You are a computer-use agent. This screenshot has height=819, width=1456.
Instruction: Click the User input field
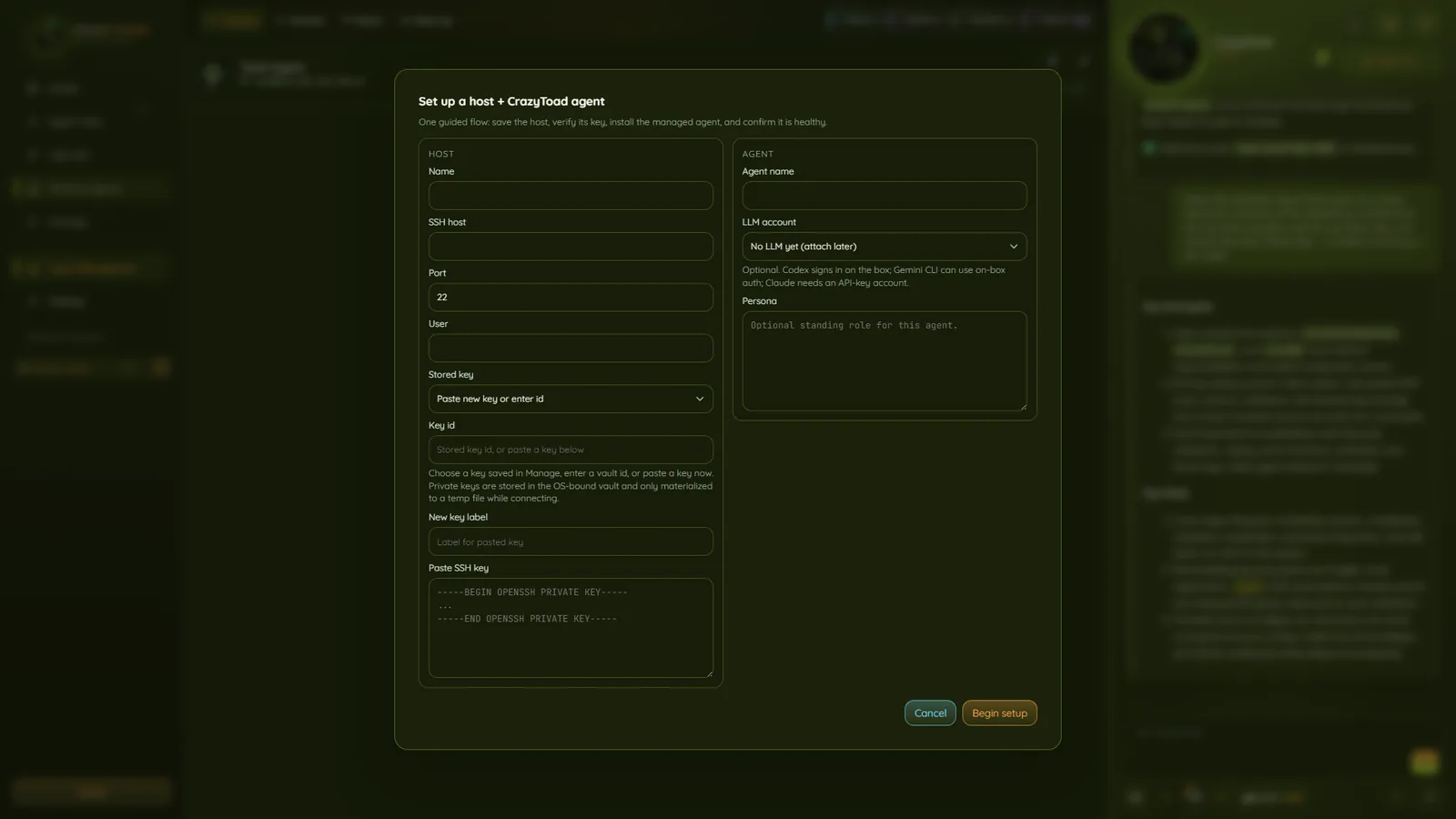tap(571, 349)
